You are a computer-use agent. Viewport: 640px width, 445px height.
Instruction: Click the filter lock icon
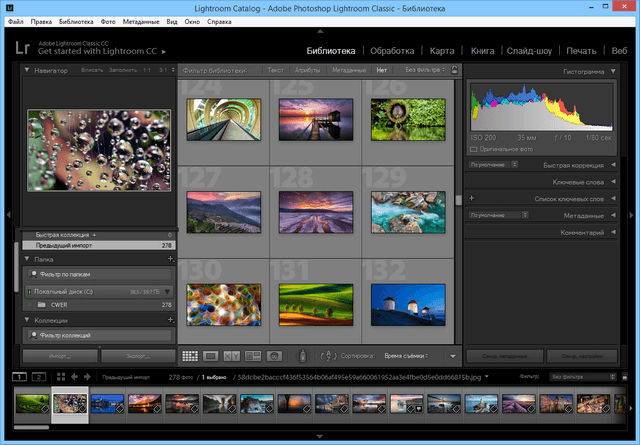pyautogui.click(x=454, y=71)
